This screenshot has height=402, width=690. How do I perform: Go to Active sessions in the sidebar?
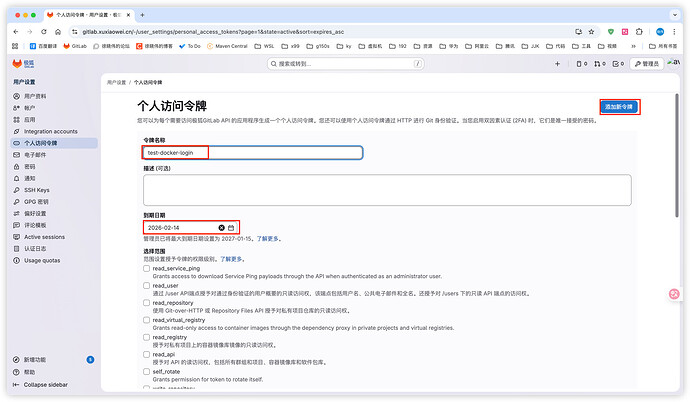(x=44, y=236)
